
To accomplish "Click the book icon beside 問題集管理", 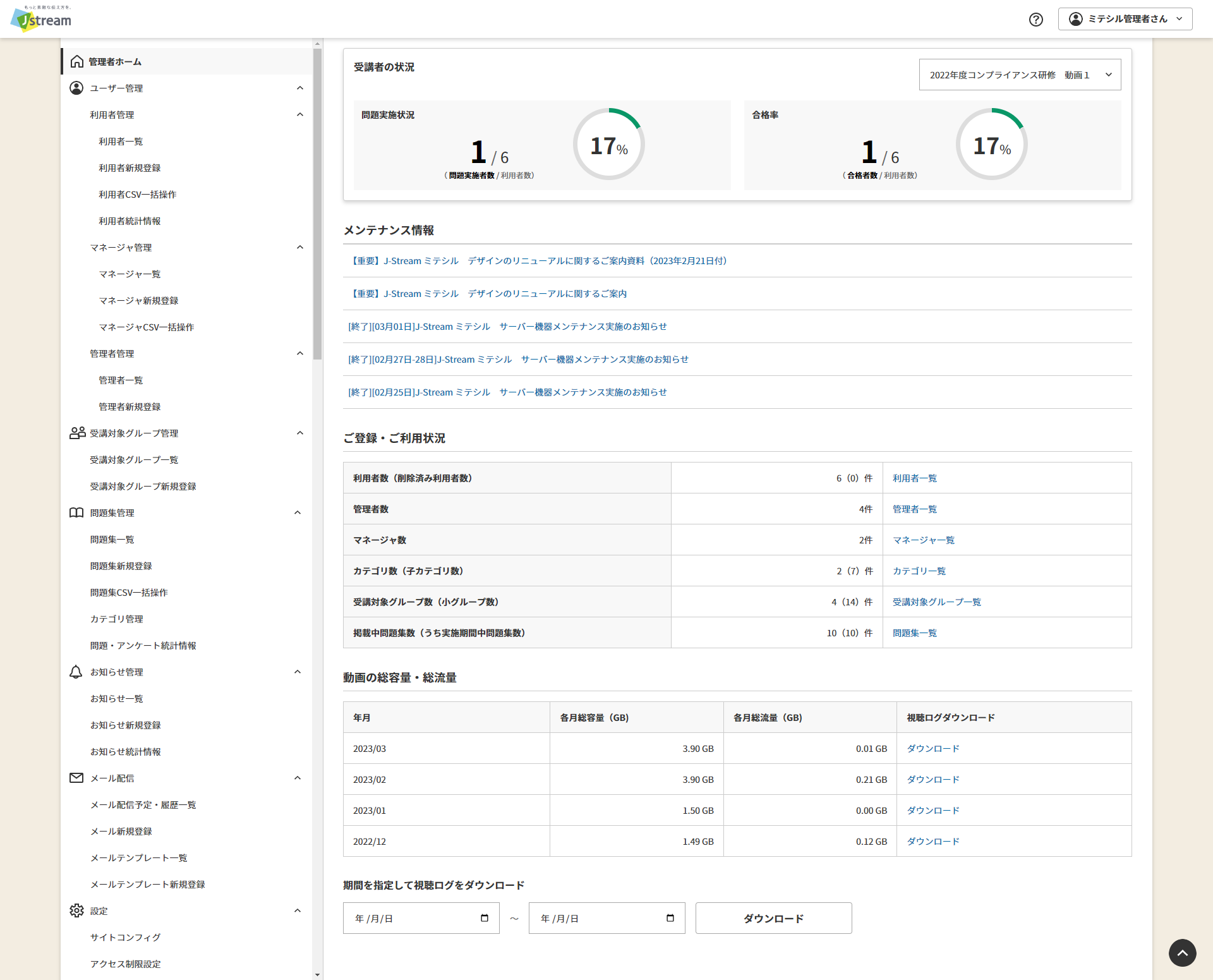I will 76,512.
